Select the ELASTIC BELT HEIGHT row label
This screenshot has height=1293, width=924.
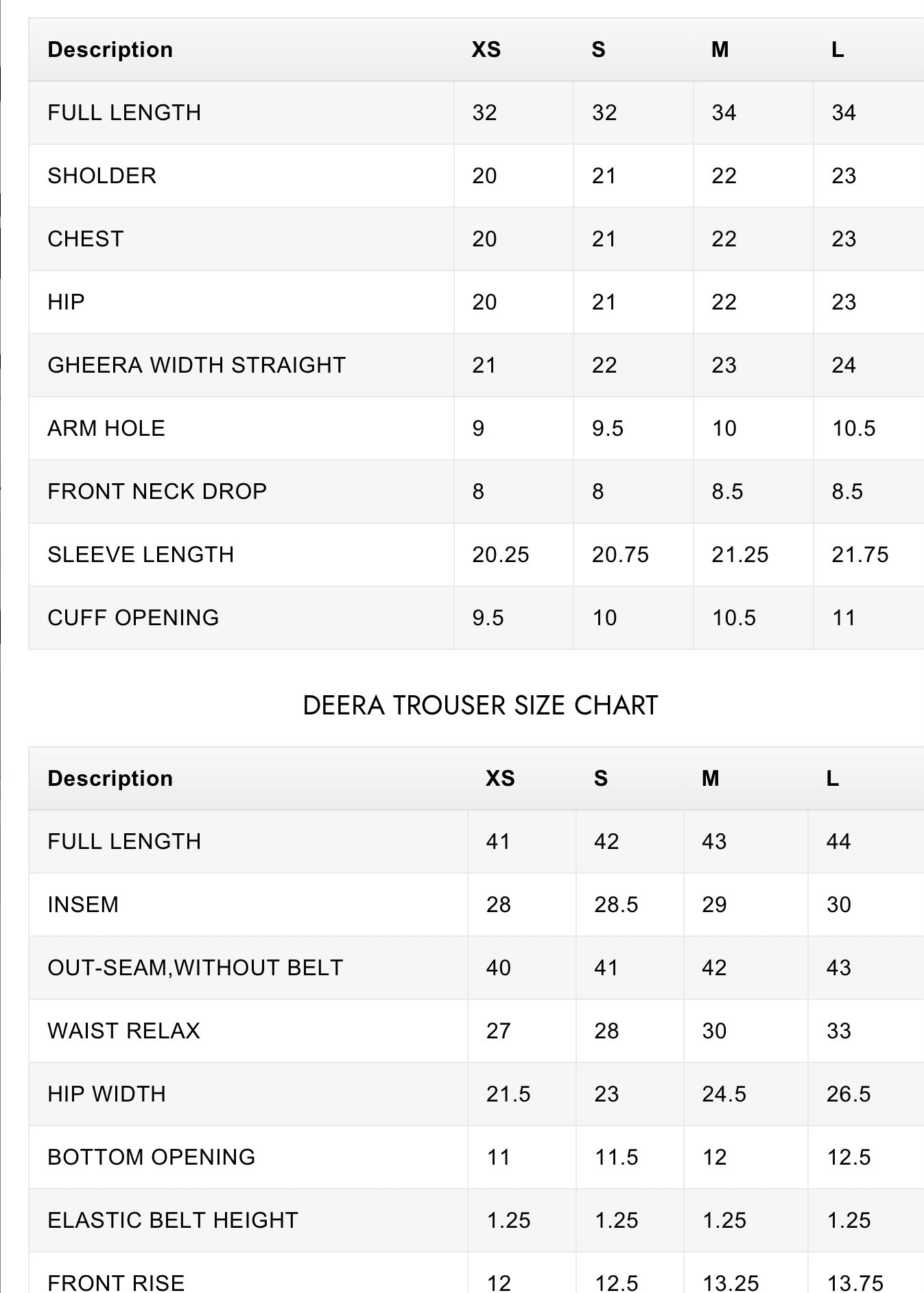coord(173,1220)
